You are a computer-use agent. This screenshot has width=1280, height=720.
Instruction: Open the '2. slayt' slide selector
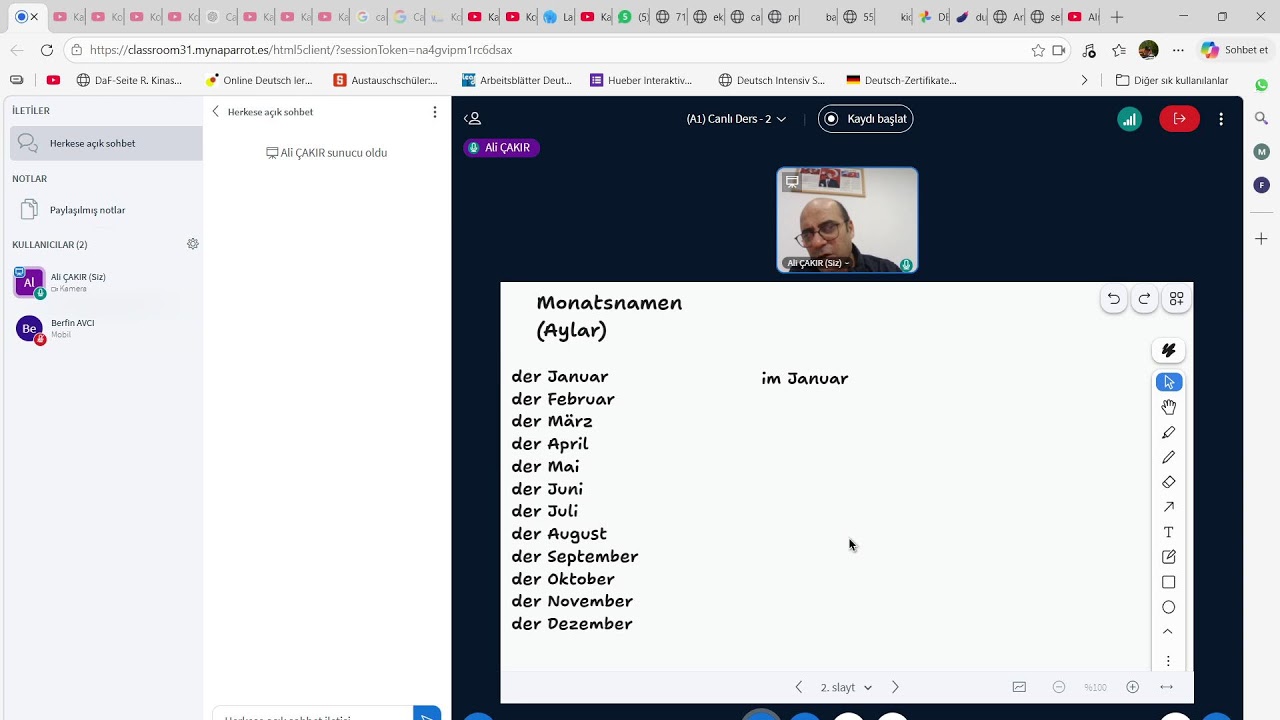(846, 687)
